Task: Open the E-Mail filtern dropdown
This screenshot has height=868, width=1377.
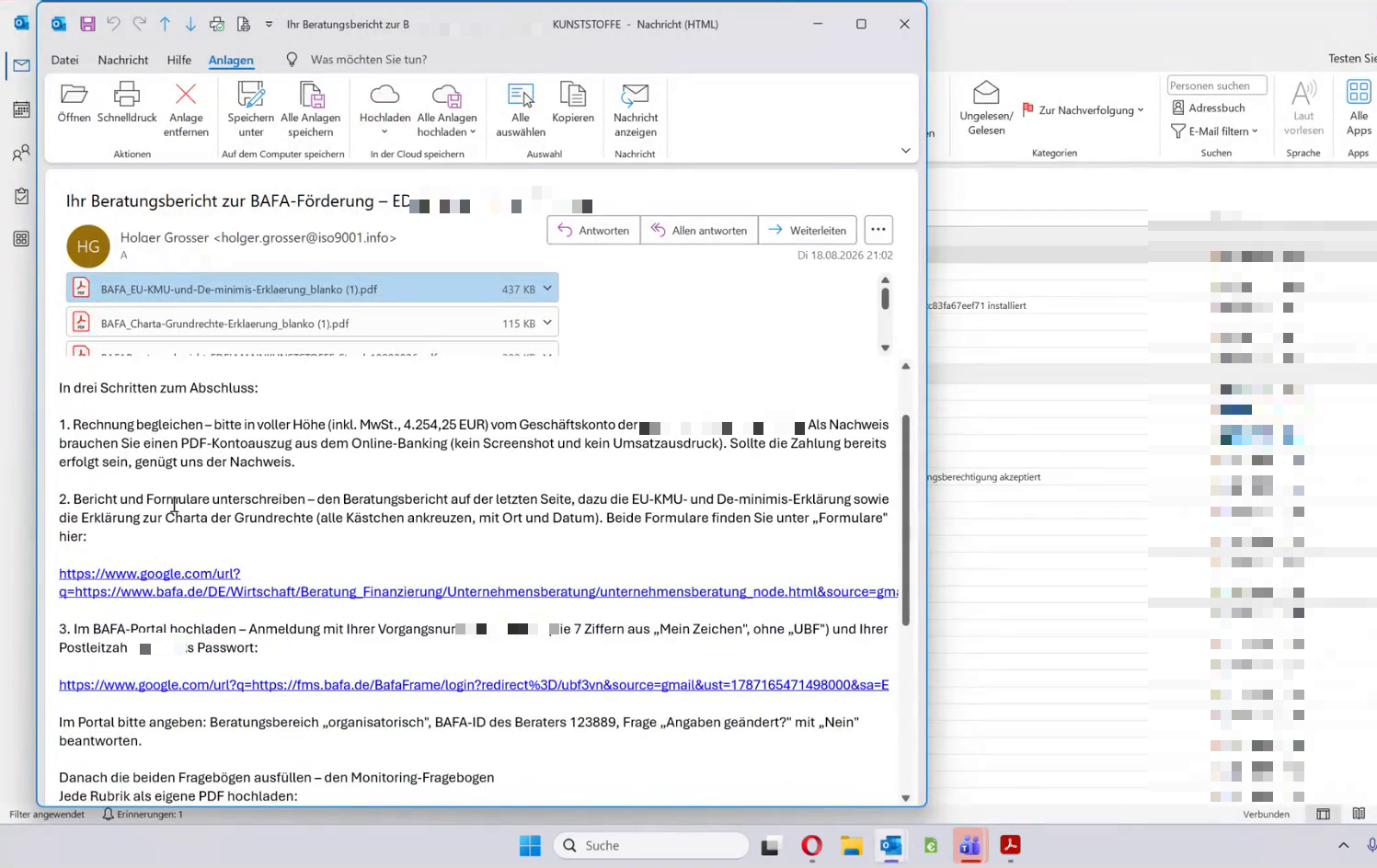Action: (1214, 131)
